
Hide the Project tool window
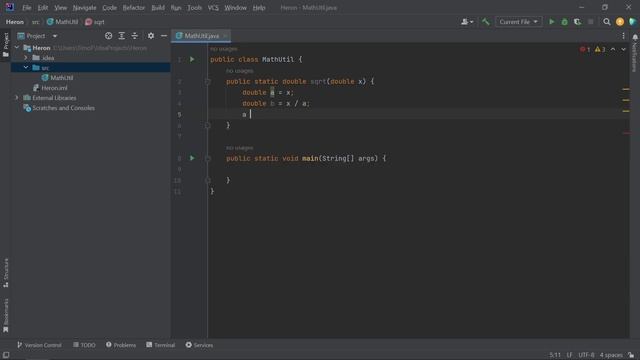pyautogui.click(x=164, y=36)
